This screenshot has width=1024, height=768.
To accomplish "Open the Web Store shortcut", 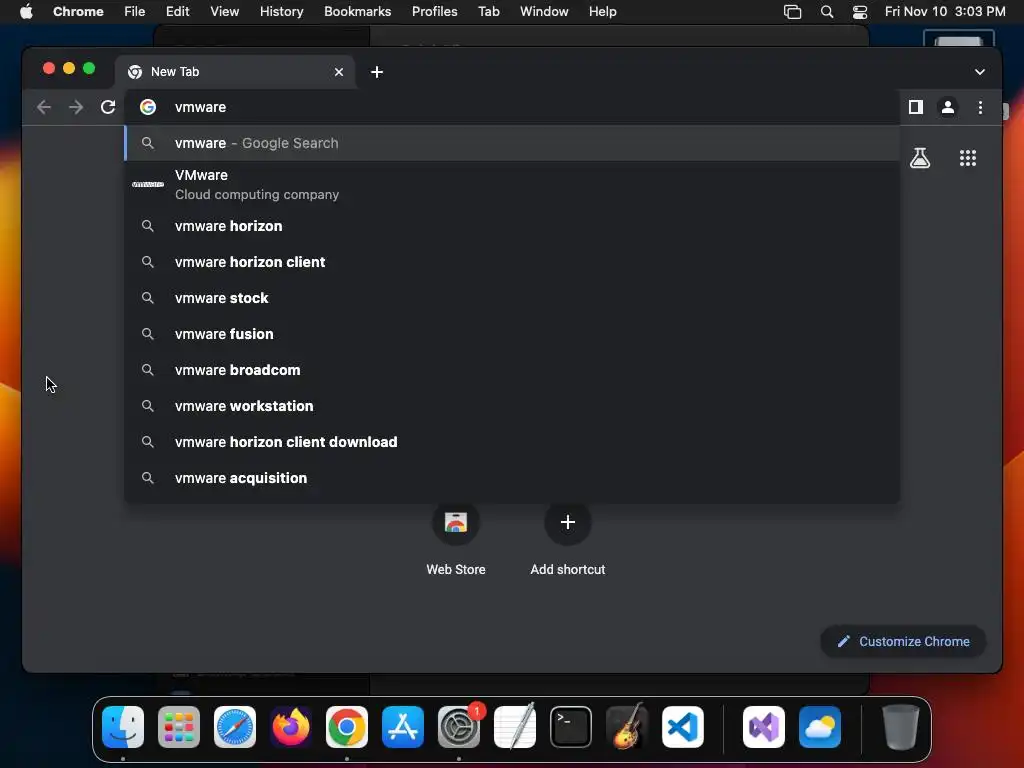I will pos(456,539).
